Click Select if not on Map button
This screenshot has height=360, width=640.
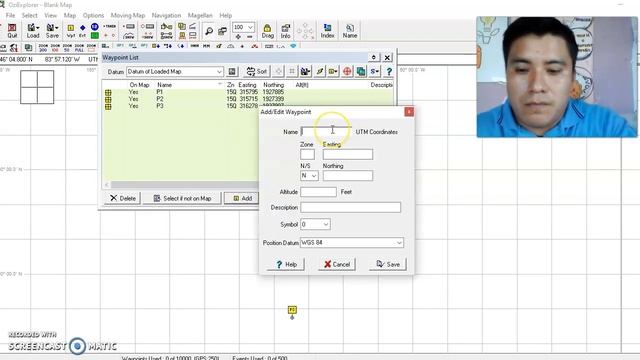coord(182,198)
